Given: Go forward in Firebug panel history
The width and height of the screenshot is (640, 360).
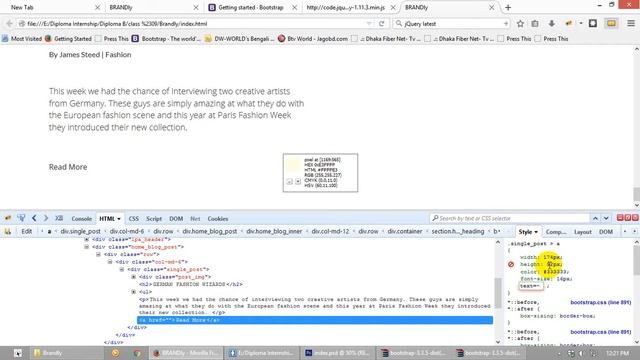Looking at the screenshot, I should [x=46, y=218].
